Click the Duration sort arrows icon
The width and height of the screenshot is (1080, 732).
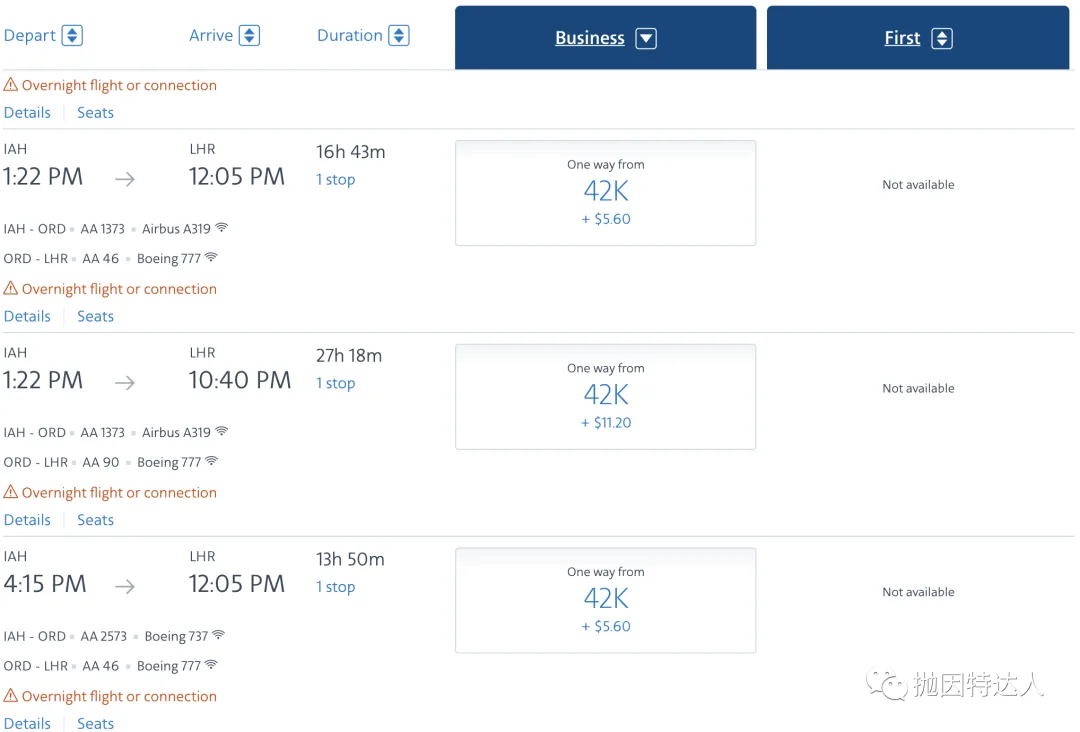(398, 36)
